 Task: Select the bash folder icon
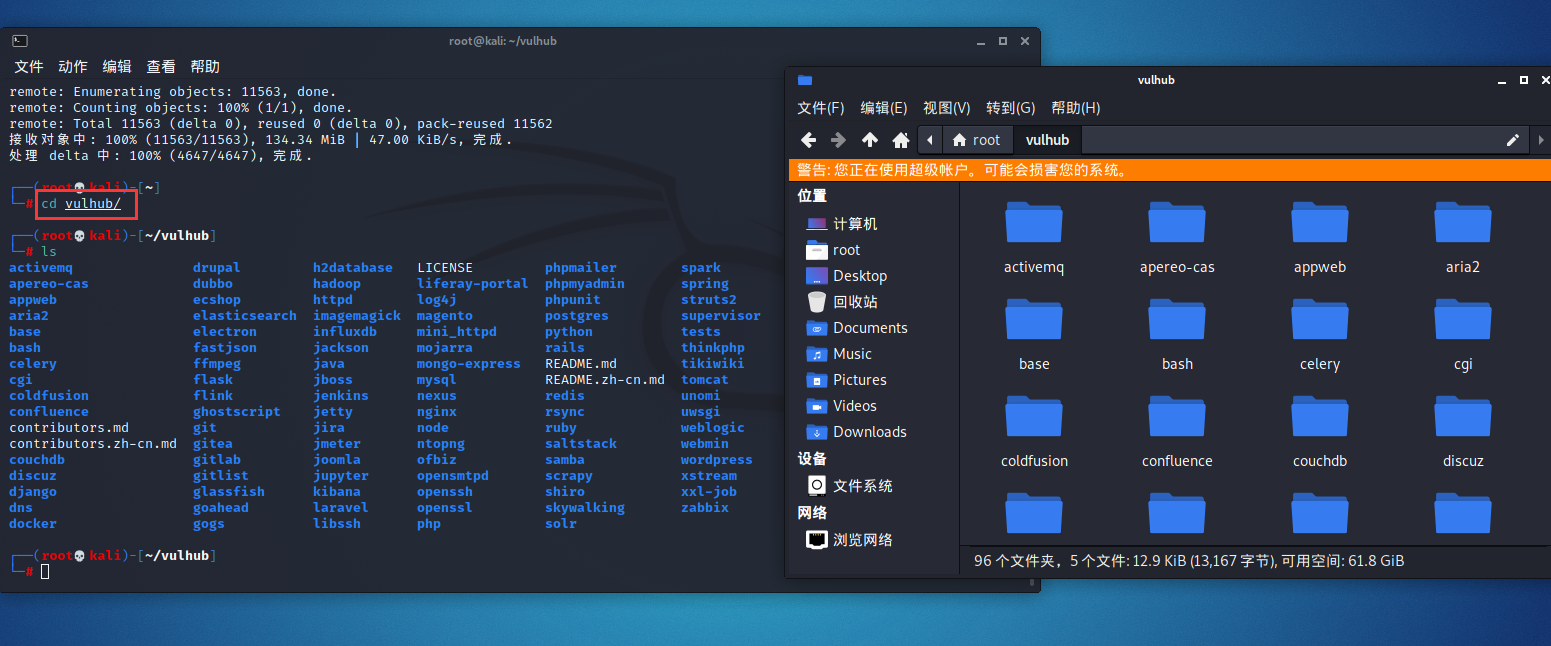tap(1177, 320)
